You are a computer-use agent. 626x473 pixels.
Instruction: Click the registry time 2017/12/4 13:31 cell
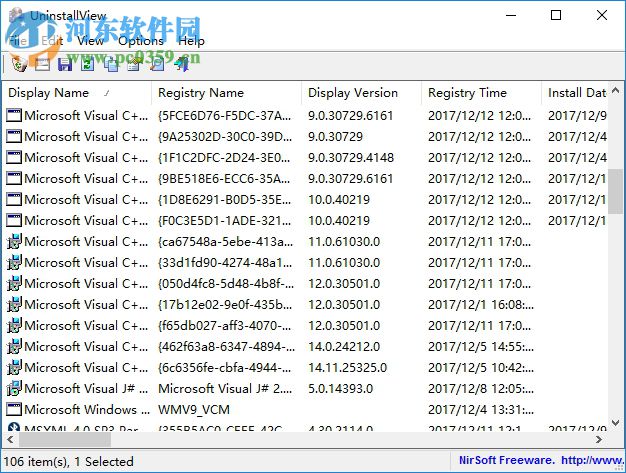481,410
